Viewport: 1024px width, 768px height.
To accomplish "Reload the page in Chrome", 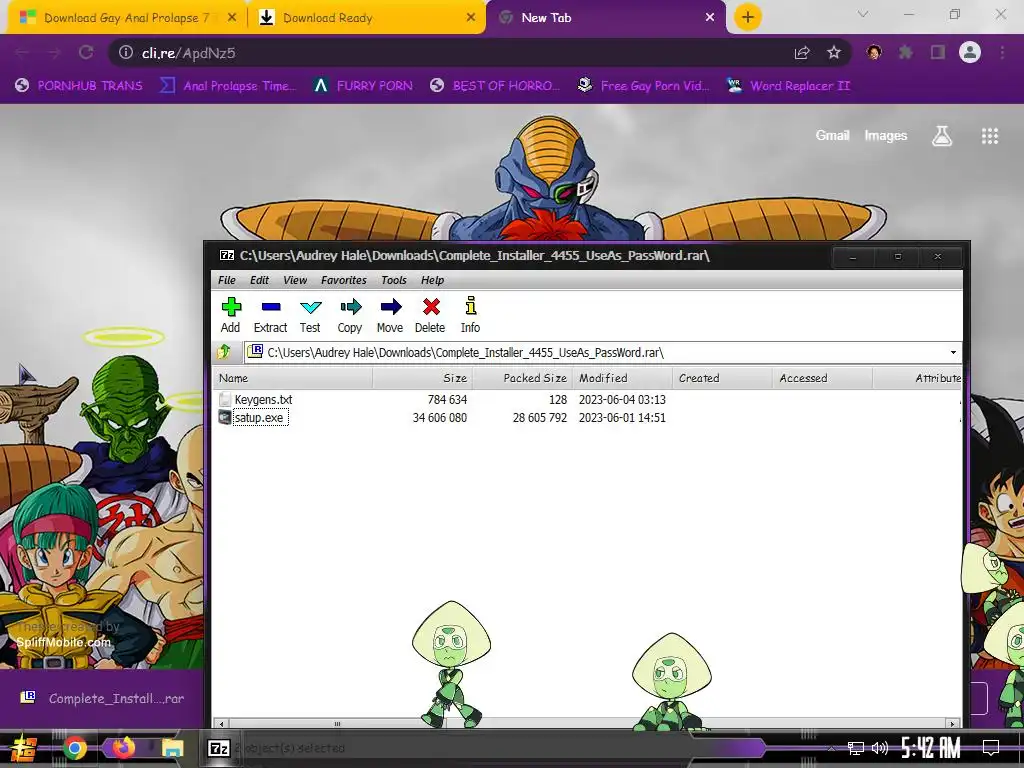I will click(x=86, y=53).
